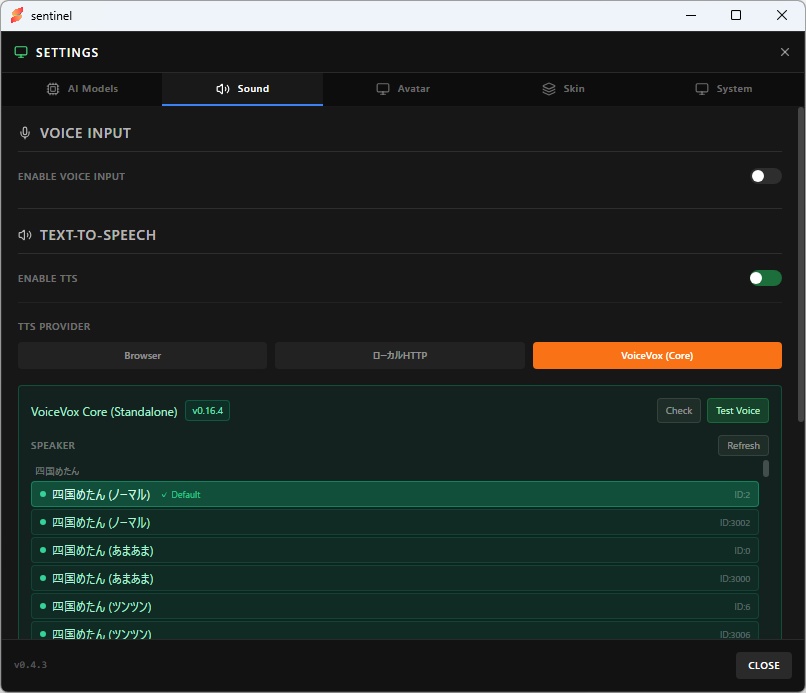Click the speaker icon on Sound tab
The width and height of the screenshot is (806, 693).
pyautogui.click(x=223, y=89)
